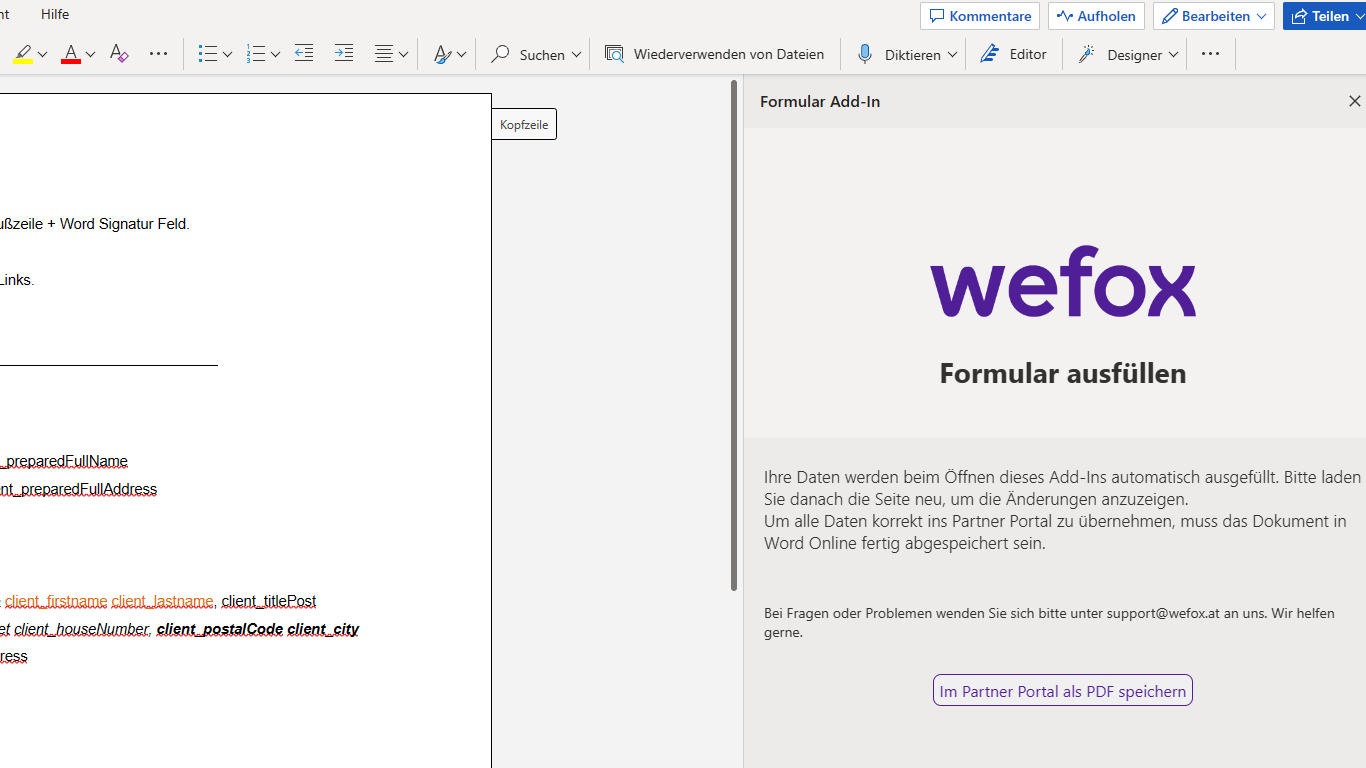Click client_firstname placeholder text
The image size is (1366, 768).
pos(56,601)
